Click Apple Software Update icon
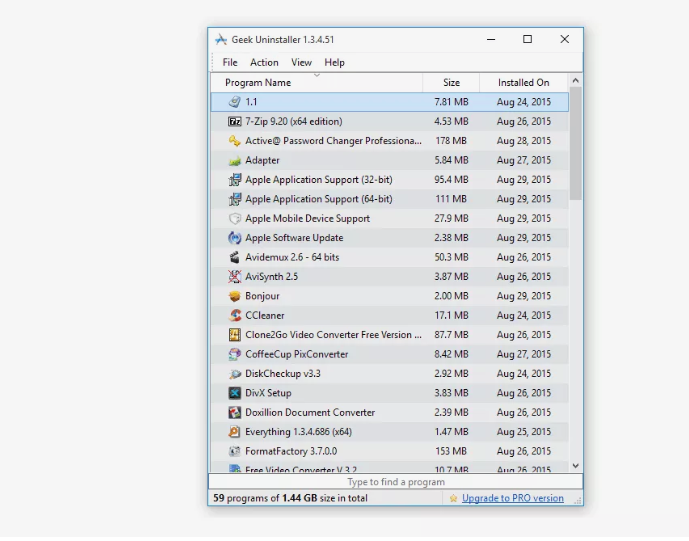689x541 pixels. click(x=235, y=238)
